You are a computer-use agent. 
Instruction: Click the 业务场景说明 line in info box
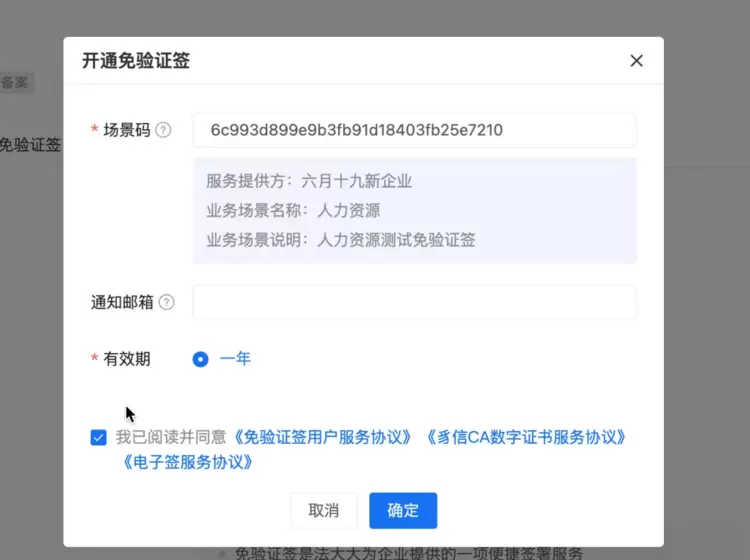340,240
